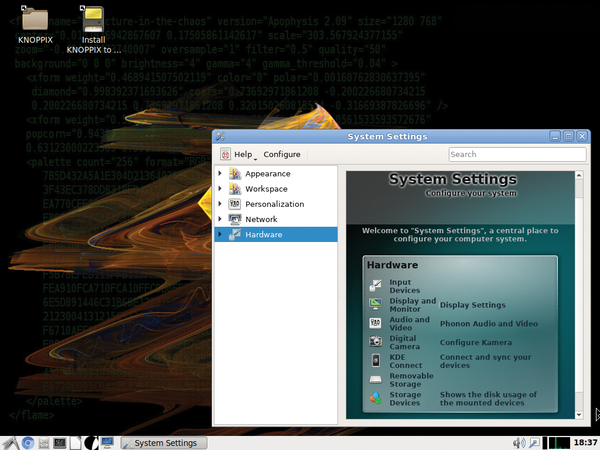Image resolution: width=600 pixels, height=450 pixels.
Task: Select the Network label in the tree
Action: [x=261, y=219]
